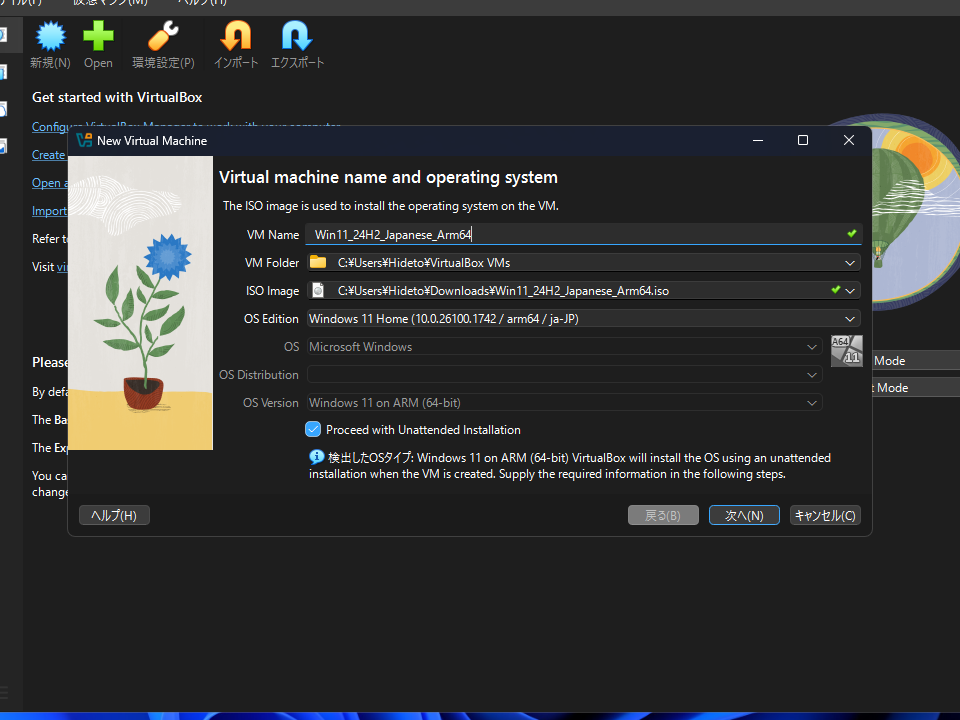Click the インポート import icon
The image size is (960, 720).
(x=235, y=40)
